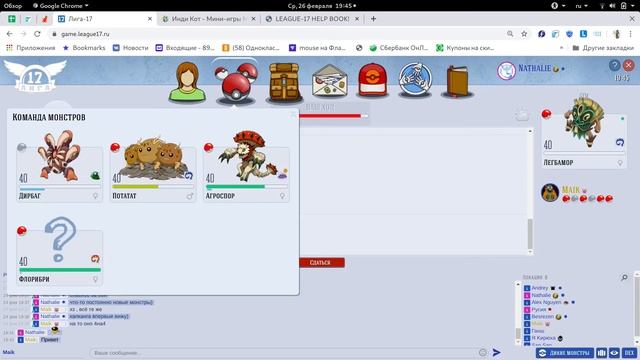Open the brown book icon
Image resolution: width=640 pixels, height=360 pixels.
pos(457,81)
